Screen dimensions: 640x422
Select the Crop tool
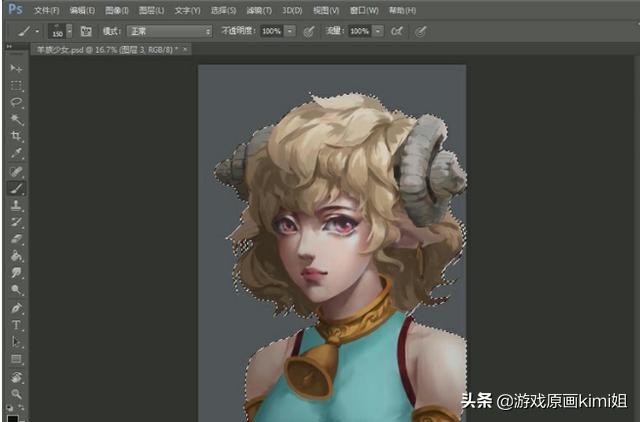pyautogui.click(x=16, y=136)
